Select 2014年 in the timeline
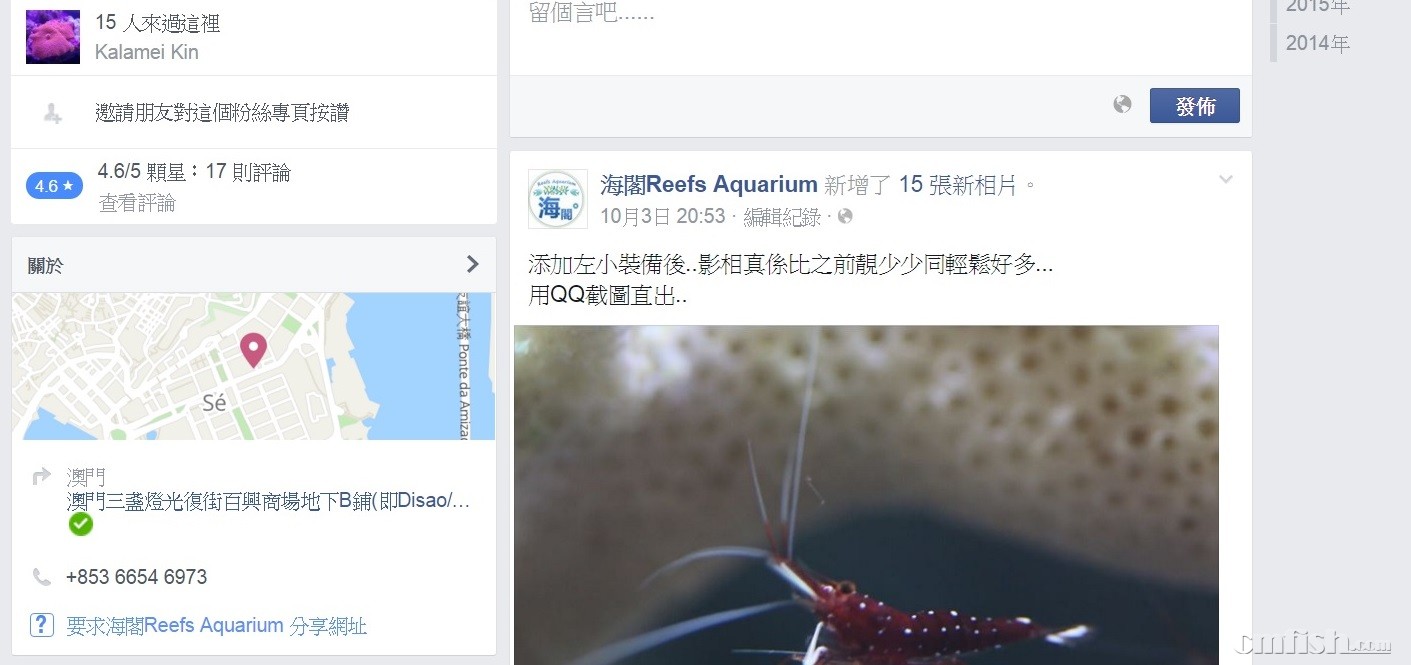The image size is (1411, 665). 1317,43
